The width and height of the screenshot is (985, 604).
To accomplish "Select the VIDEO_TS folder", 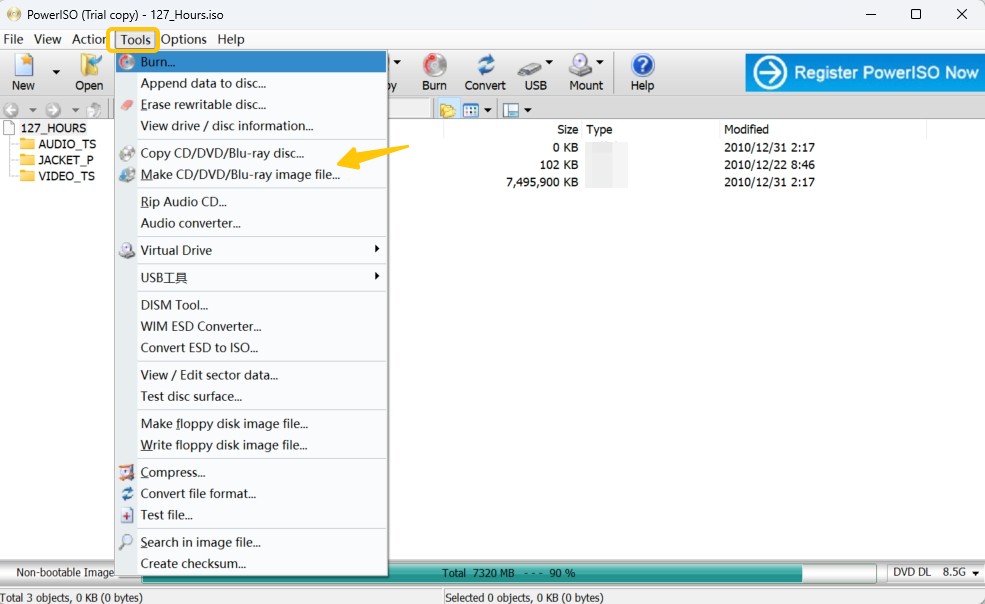I will tap(64, 176).
